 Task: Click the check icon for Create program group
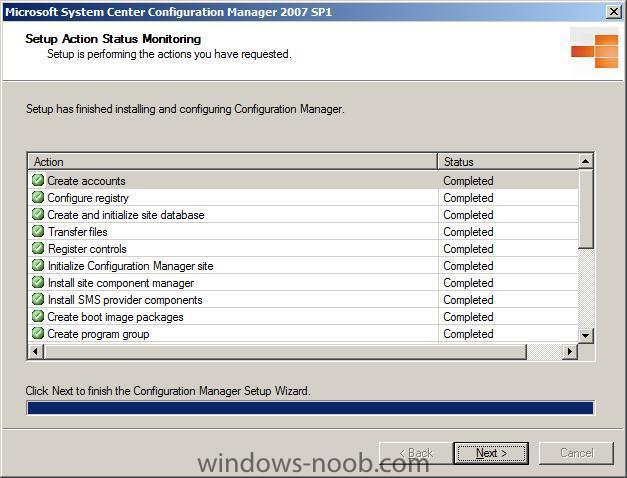38,333
